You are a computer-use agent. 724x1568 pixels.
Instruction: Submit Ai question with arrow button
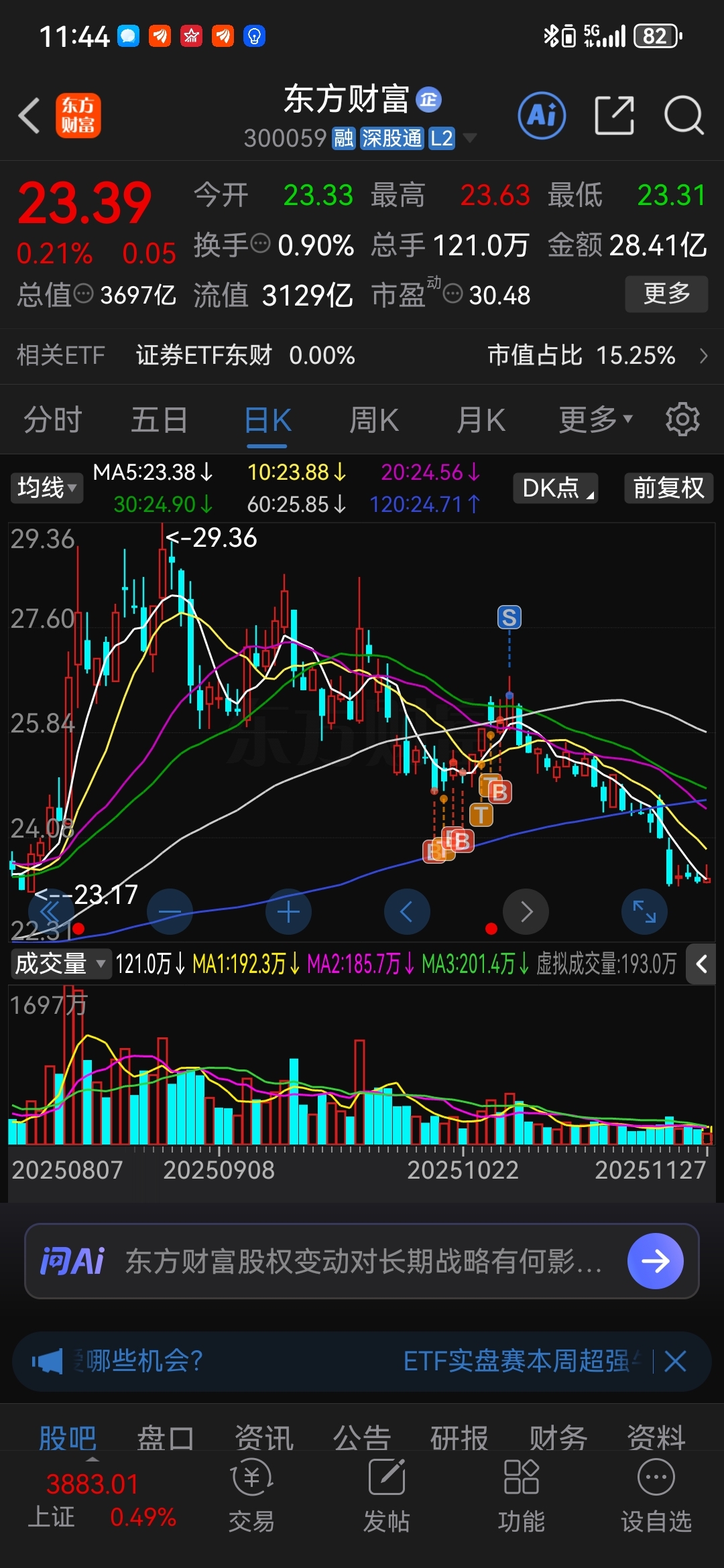tap(655, 1261)
